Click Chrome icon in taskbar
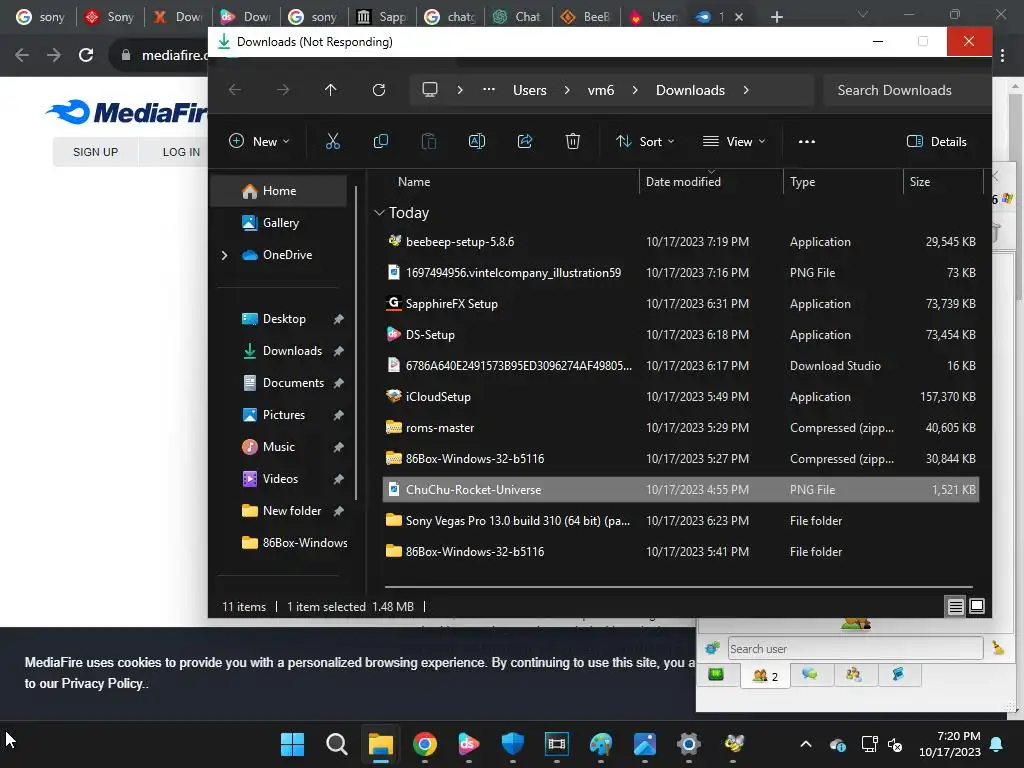Image resolution: width=1024 pixels, height=768 pixels. pyautogui.click(x=424, y=744)
